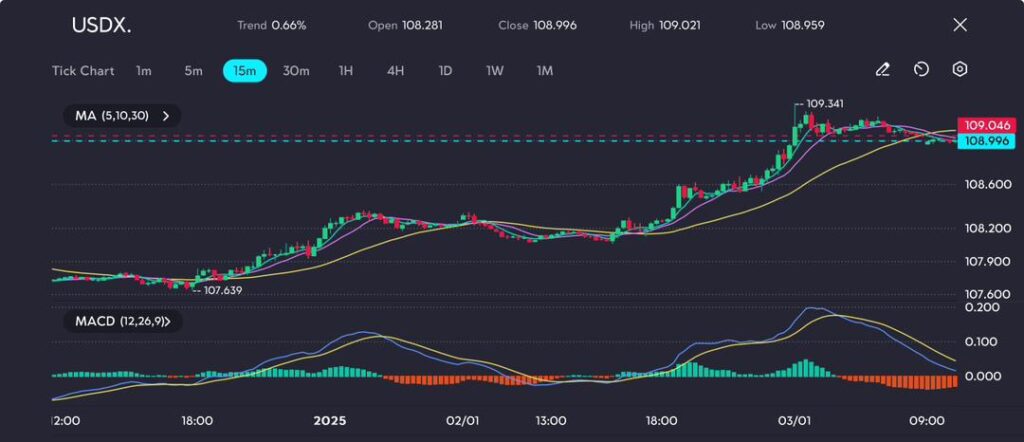The image size is (1024, 442).
Task: Click the 109.341 high price marker
Action: (824, 103)
